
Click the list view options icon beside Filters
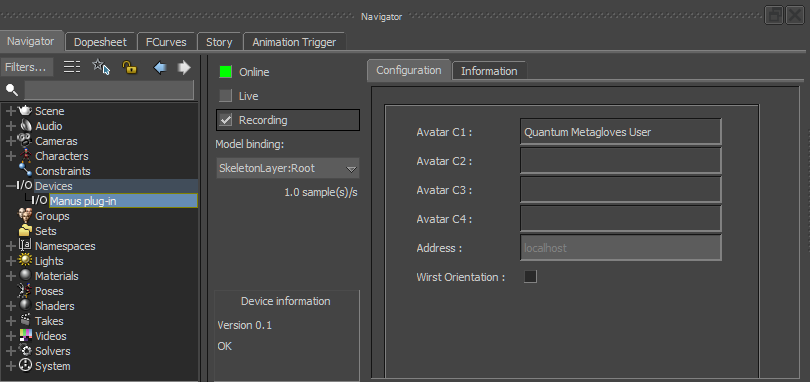72,67
